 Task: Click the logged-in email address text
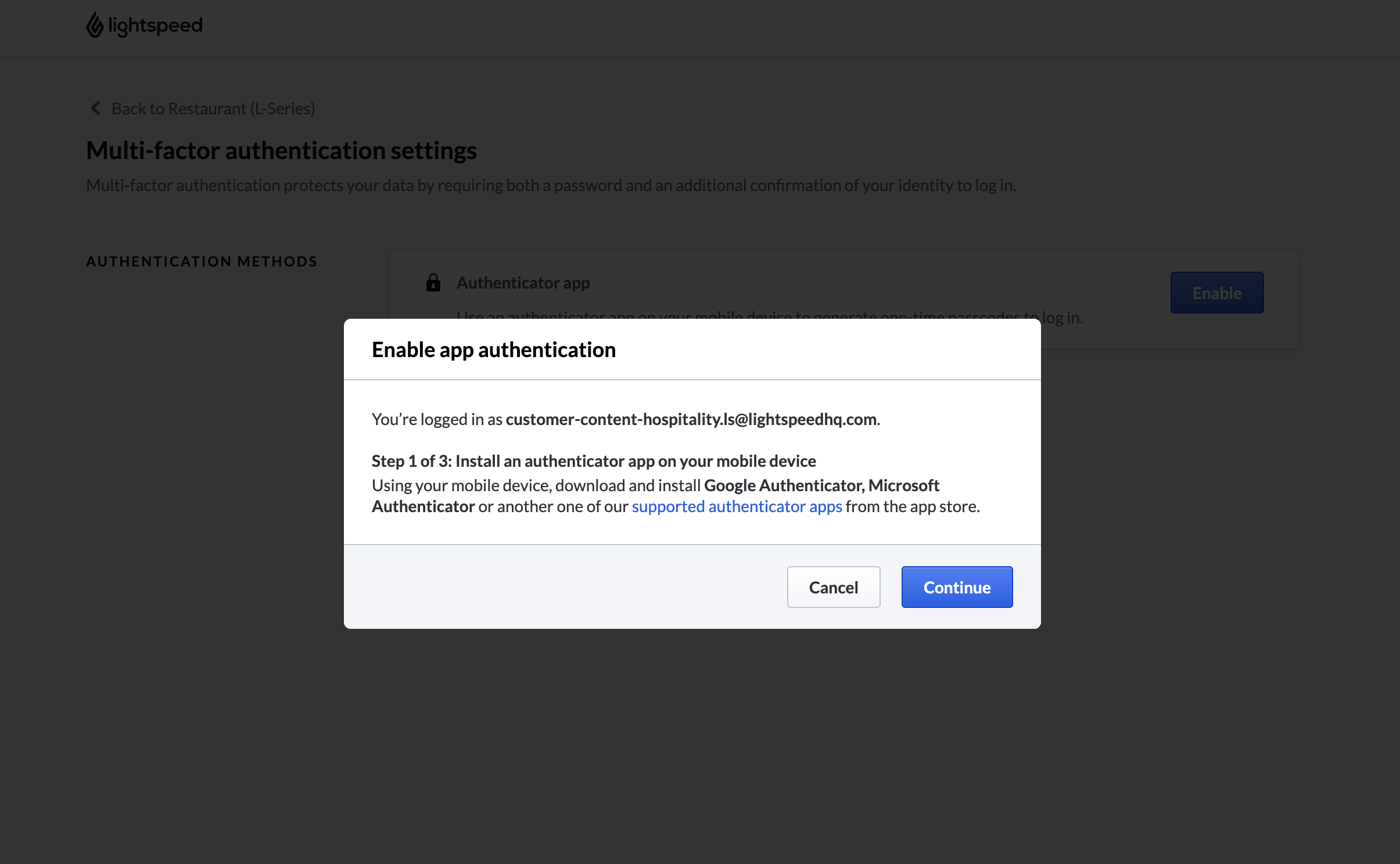click(691, 419)
